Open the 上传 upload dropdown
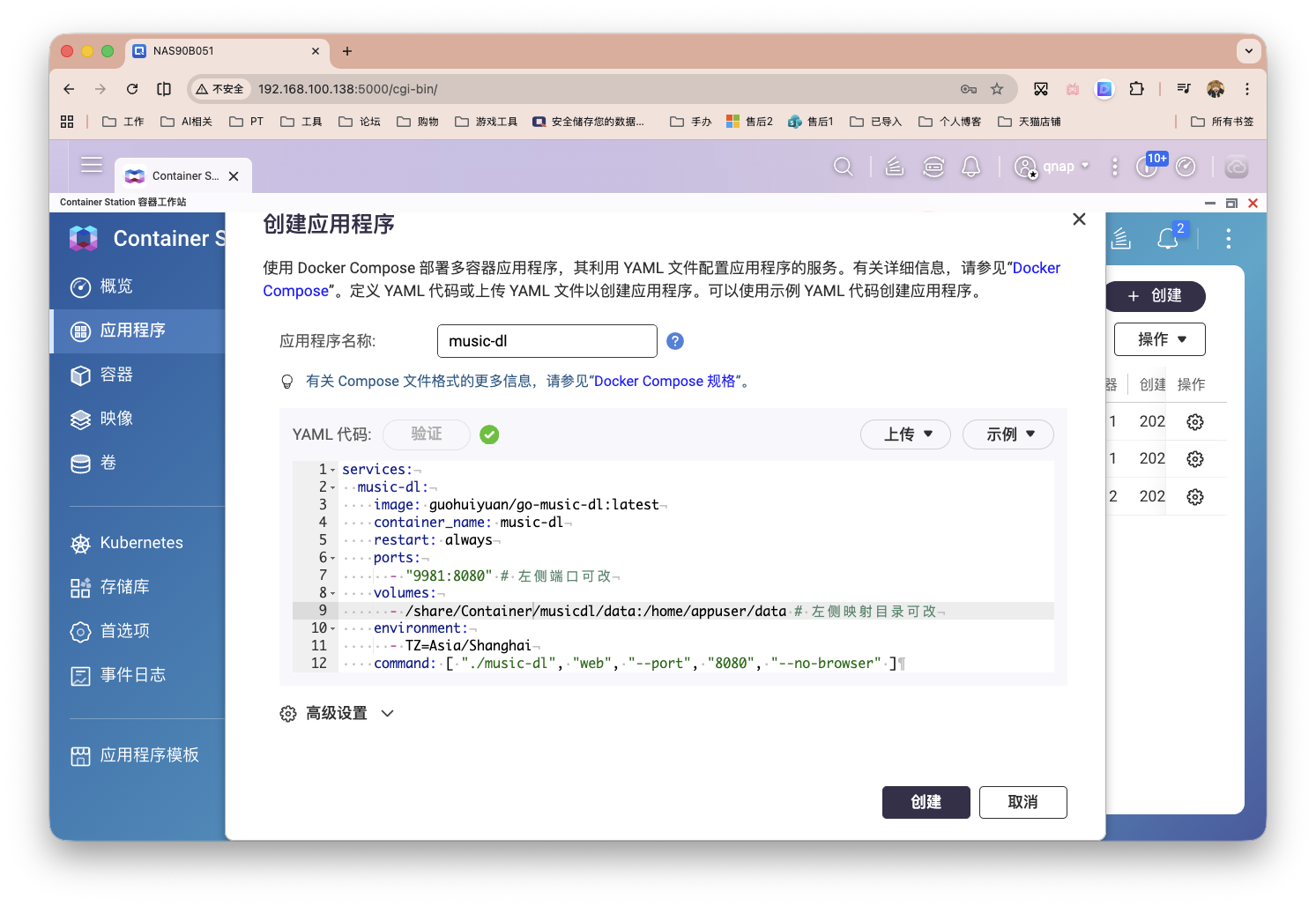The width and height of the screenshot is (1316, 906). coord(905,434)
